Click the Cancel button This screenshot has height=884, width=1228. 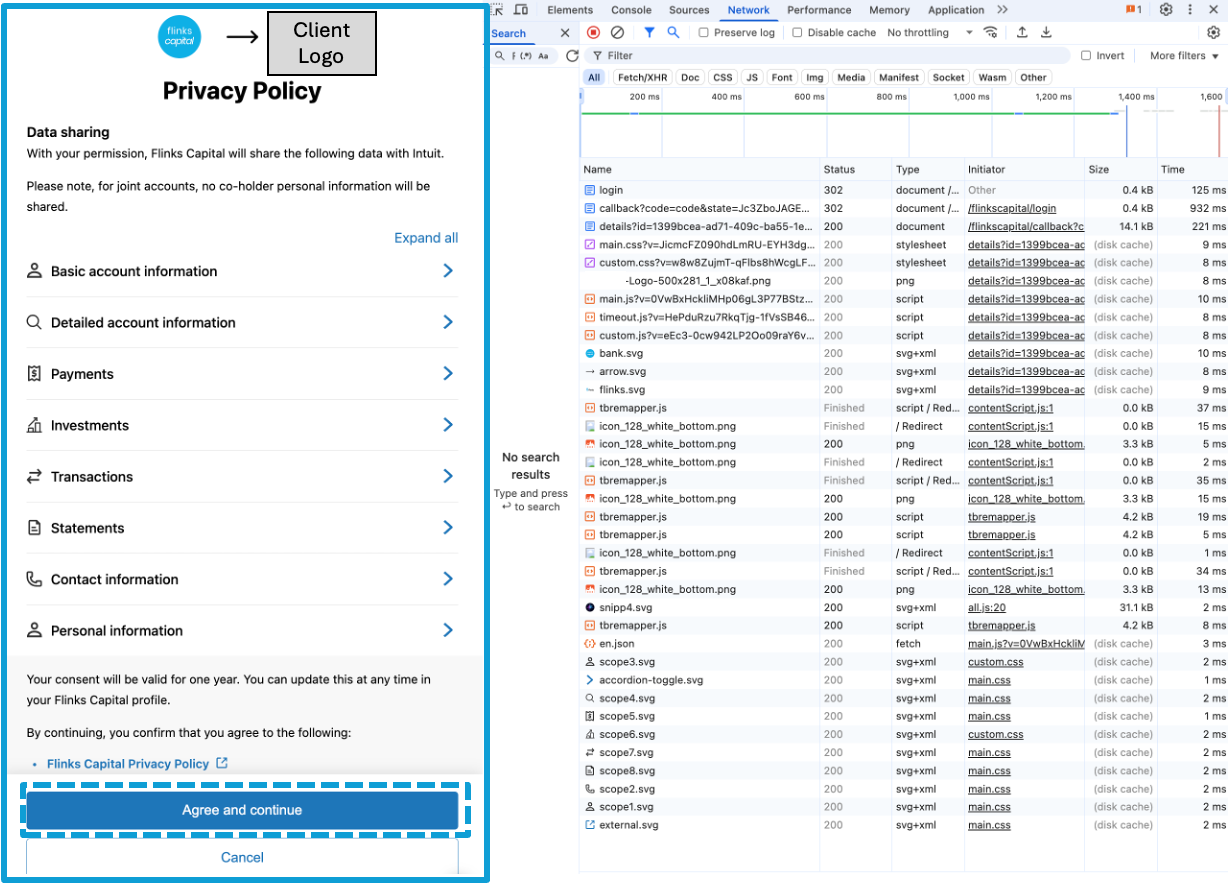click(242, 857)
